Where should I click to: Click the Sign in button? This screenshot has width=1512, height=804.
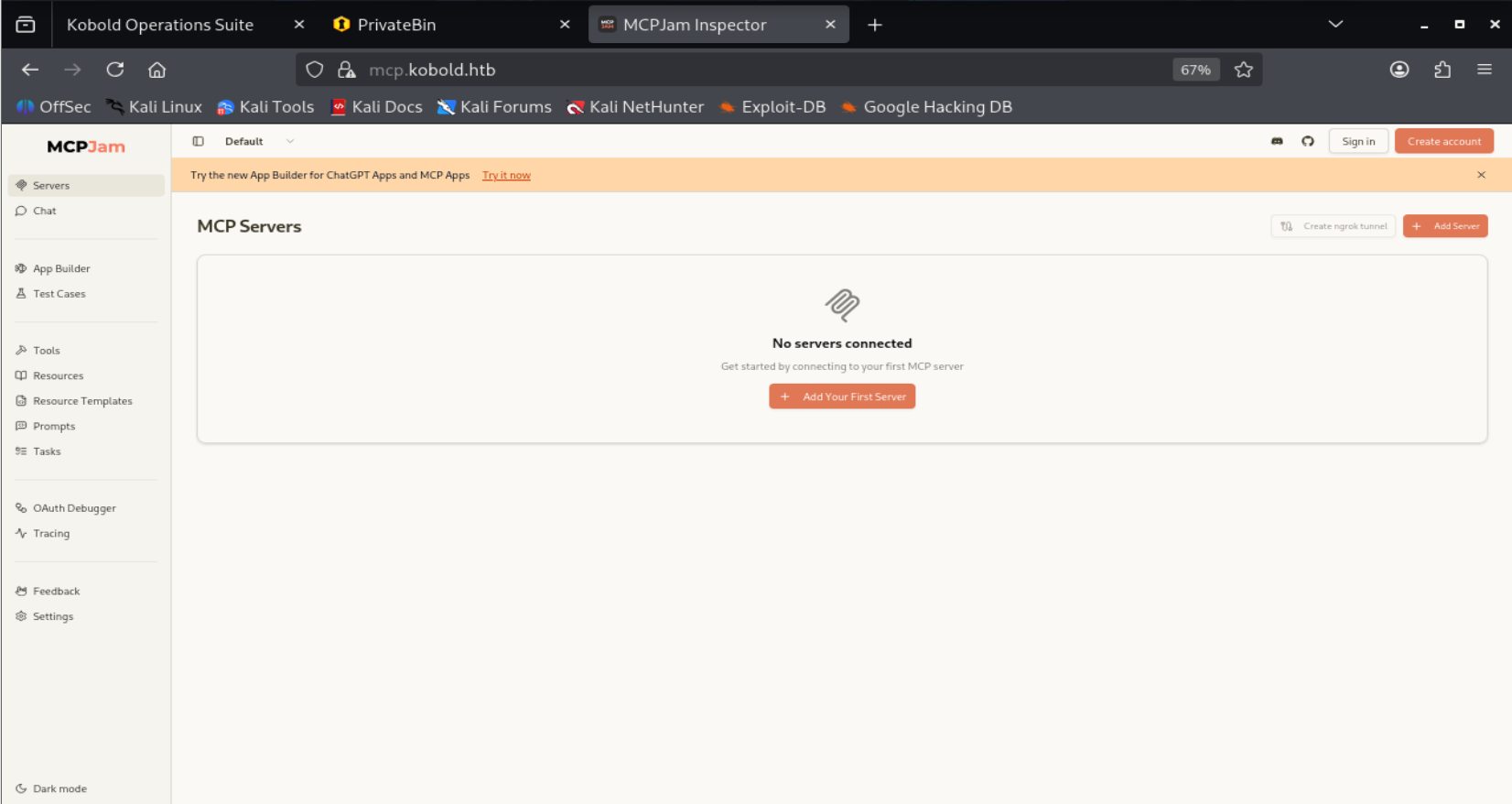(x=1358, y=141)
